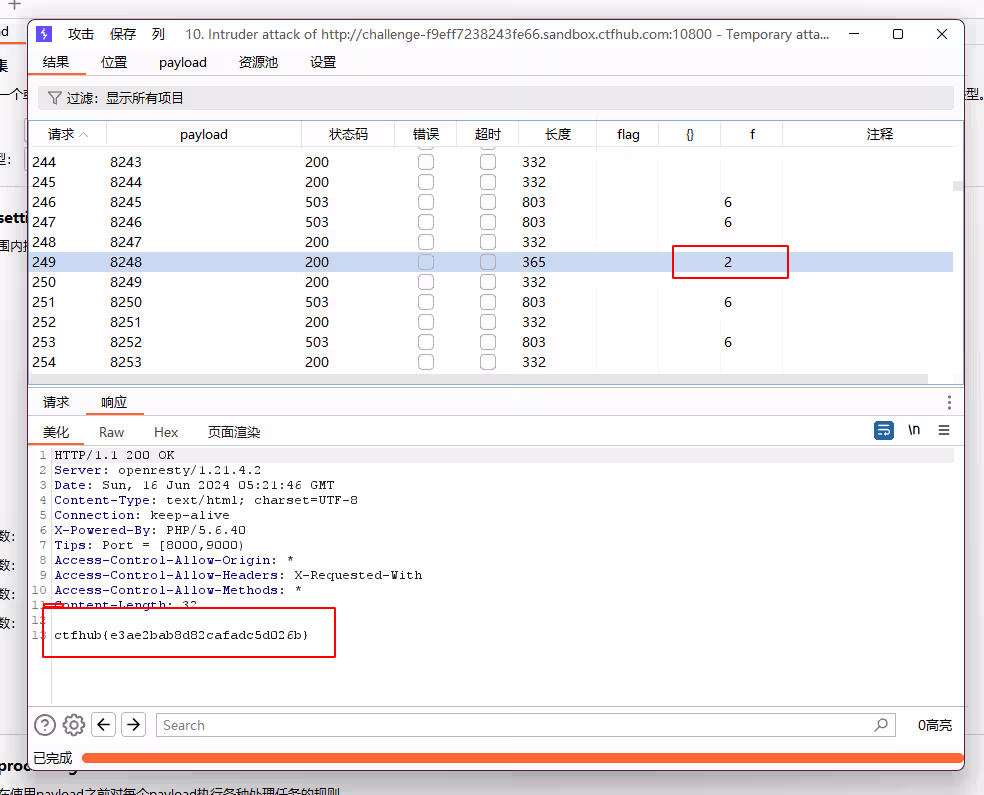This screenshot has width=984, height=795.
Task: Open the response viewer hamburger menu
Action: [944, 430]
